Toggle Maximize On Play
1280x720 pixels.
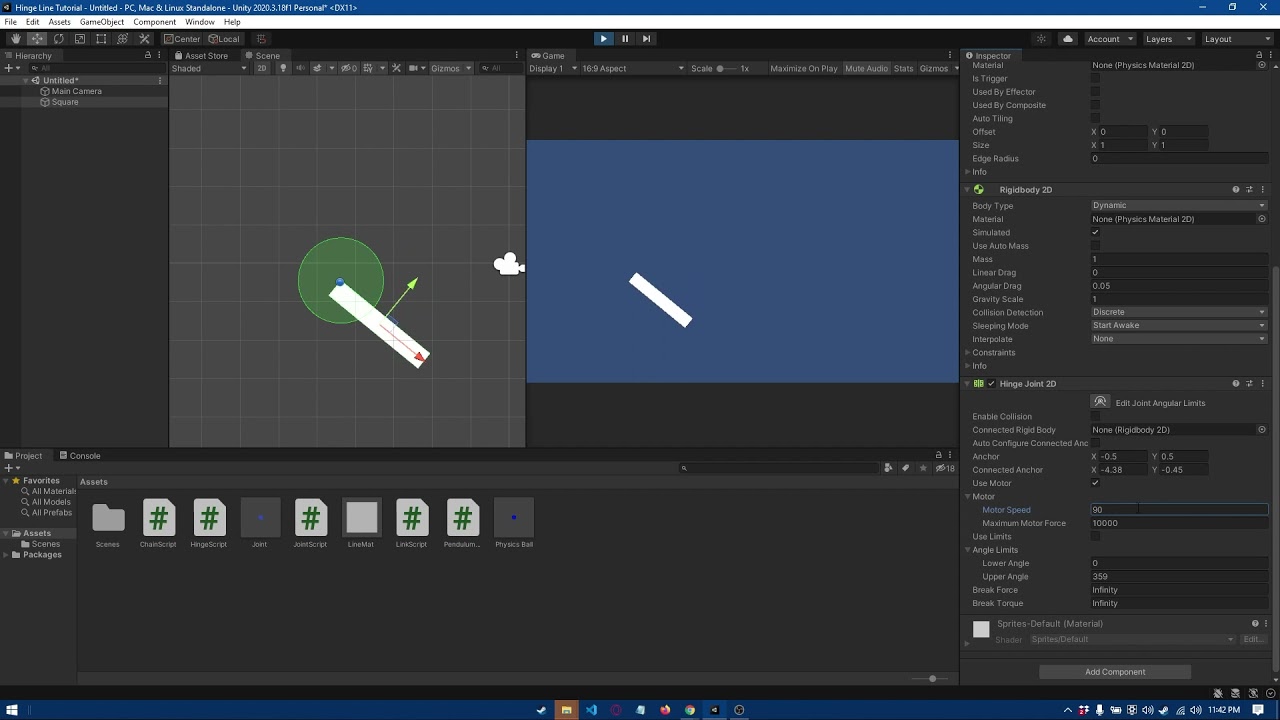(x=804, y=68)
